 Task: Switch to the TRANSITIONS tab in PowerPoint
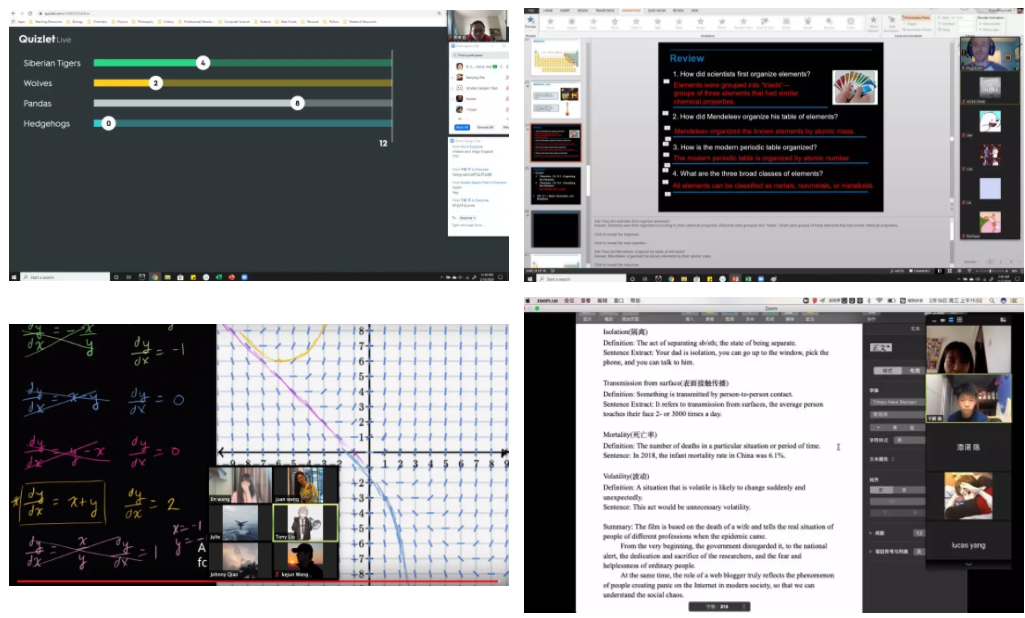[x=605, y=10]
